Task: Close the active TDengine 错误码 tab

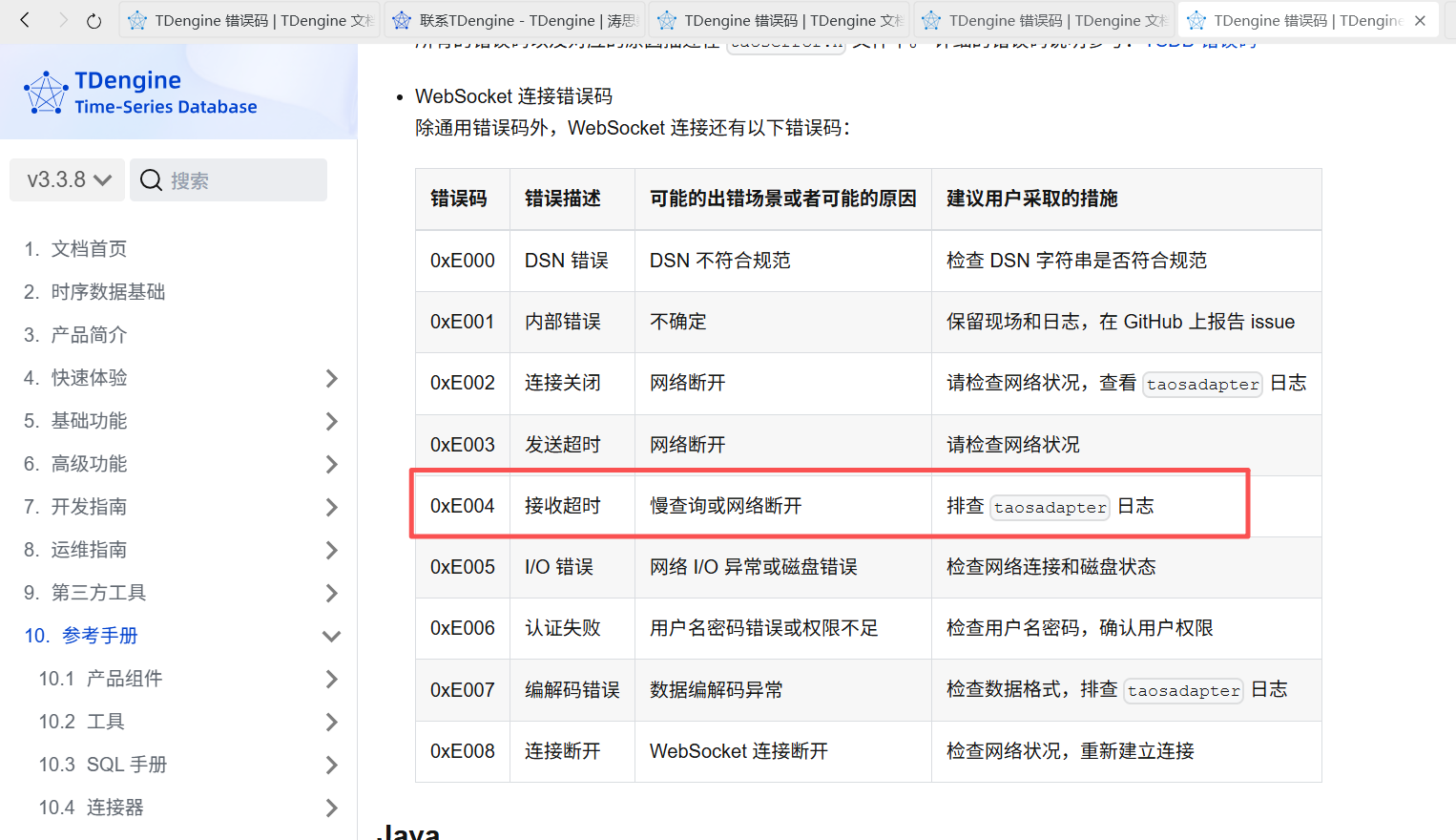Action: 1420,20
